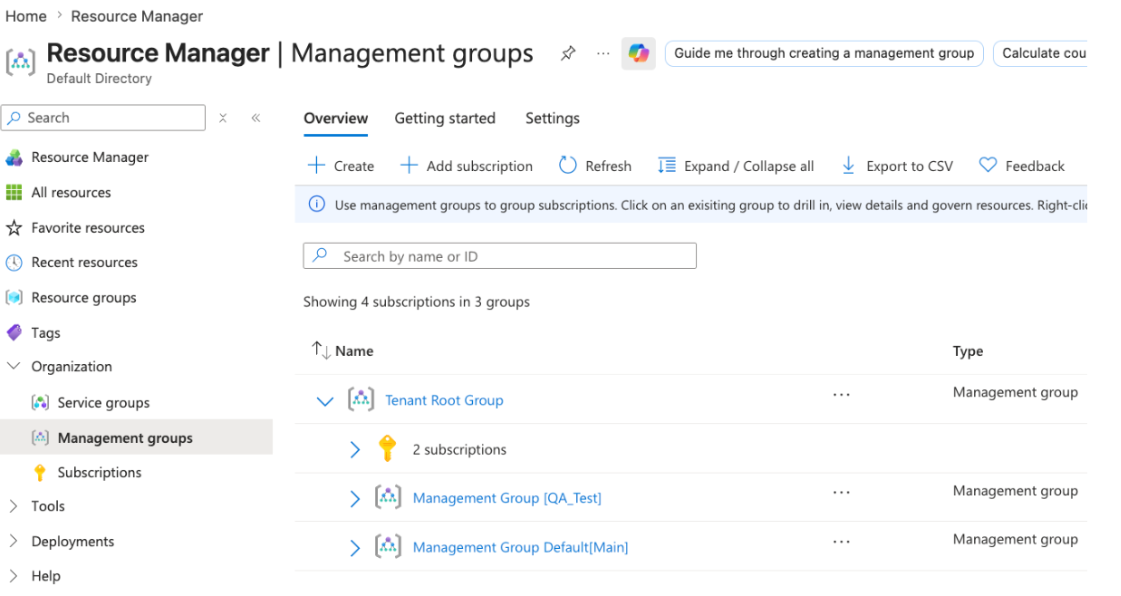Click the '2 subscriptions' text

(x=459, y=450)
